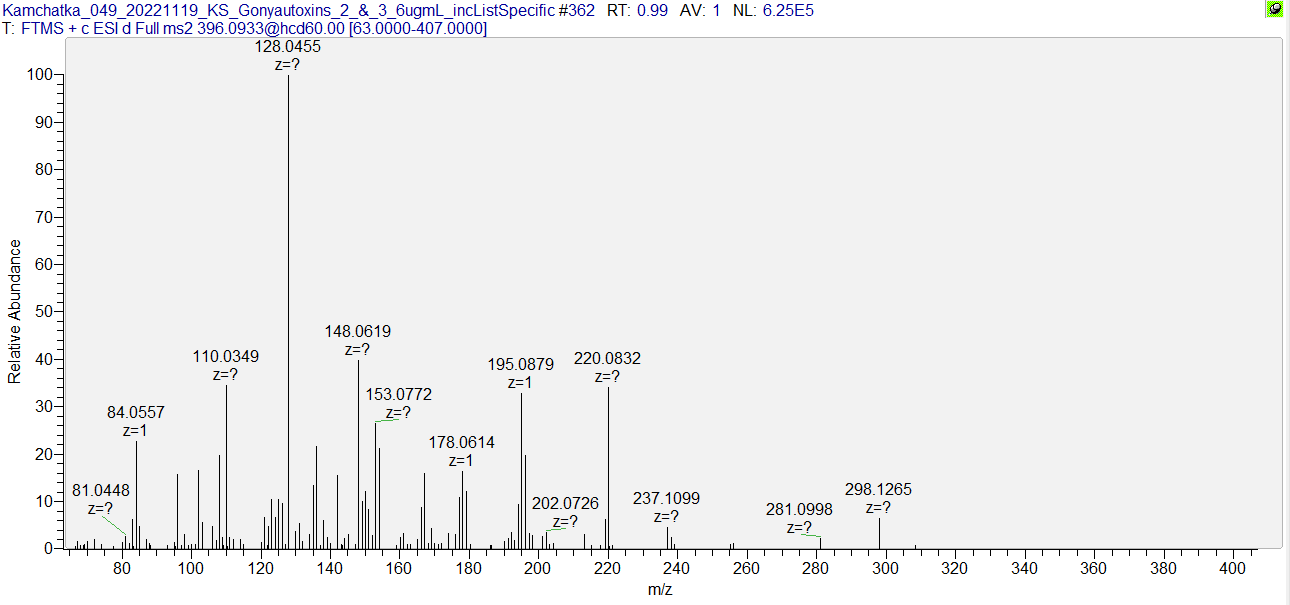This screenshot has width=1290, height=605.
Task: Click the FTMS scan filter header line
Action: pos(246,28)
